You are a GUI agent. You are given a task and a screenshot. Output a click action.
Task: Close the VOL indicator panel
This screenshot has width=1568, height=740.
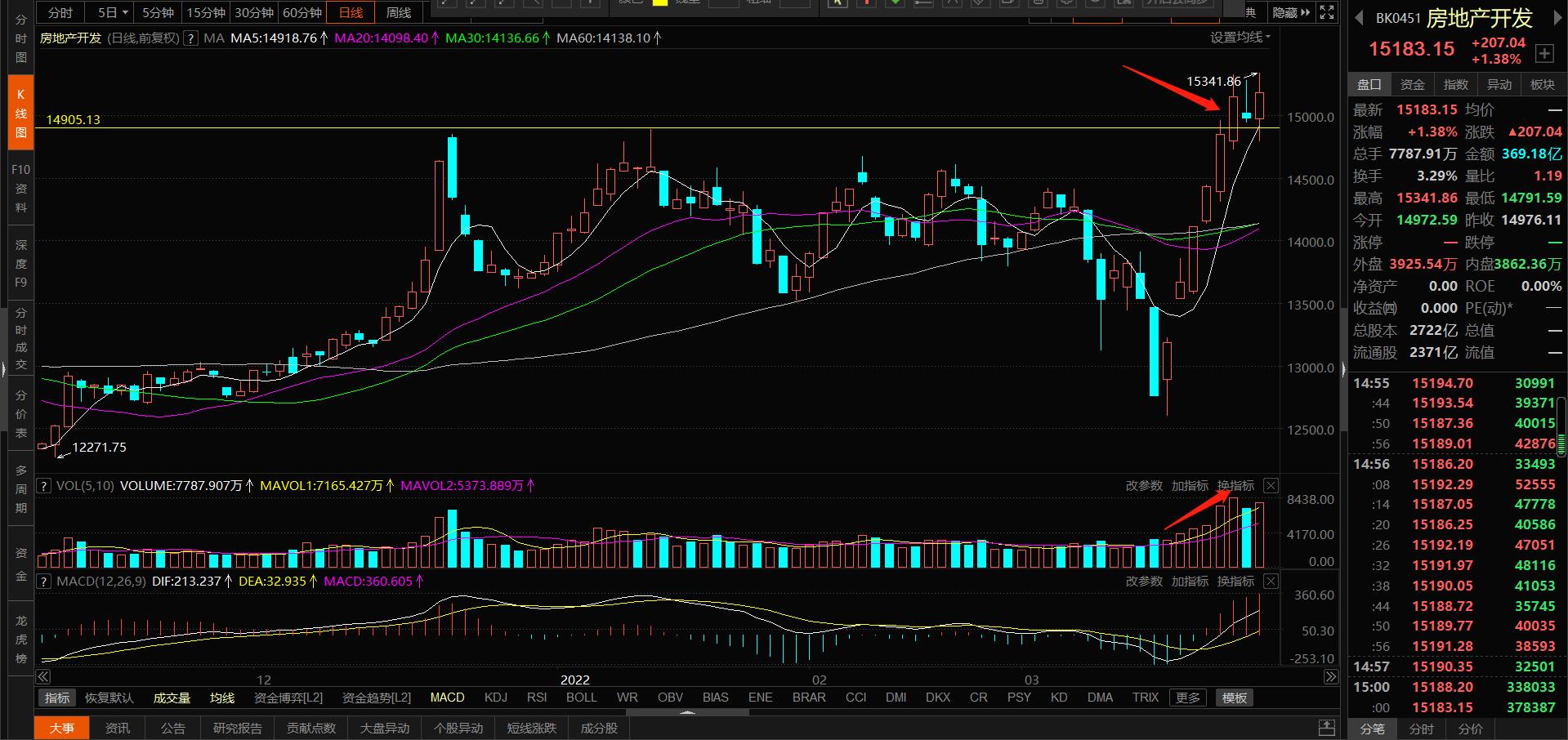click(1271, 486)
